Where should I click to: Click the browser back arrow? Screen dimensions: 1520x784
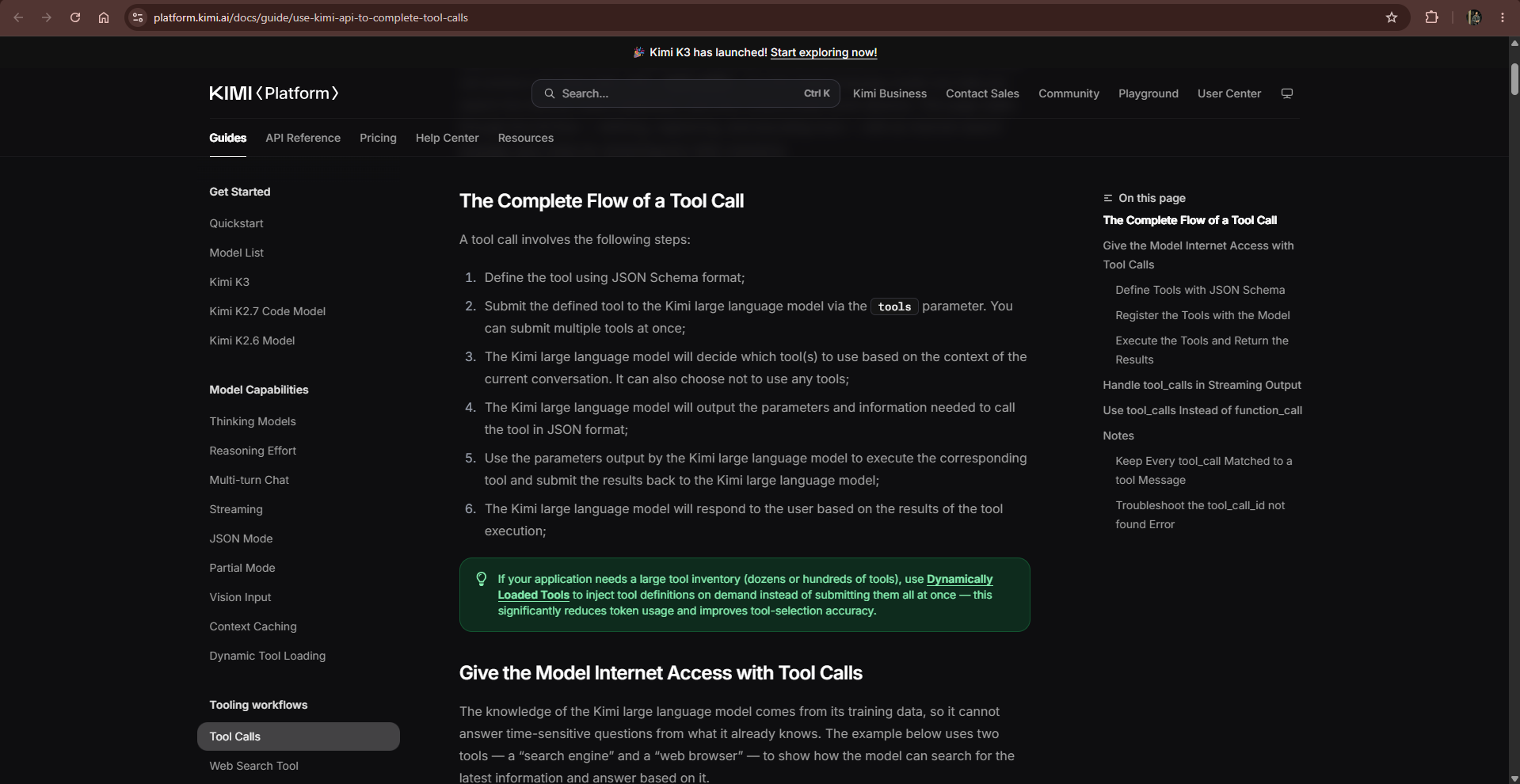(x=18, y=17)
